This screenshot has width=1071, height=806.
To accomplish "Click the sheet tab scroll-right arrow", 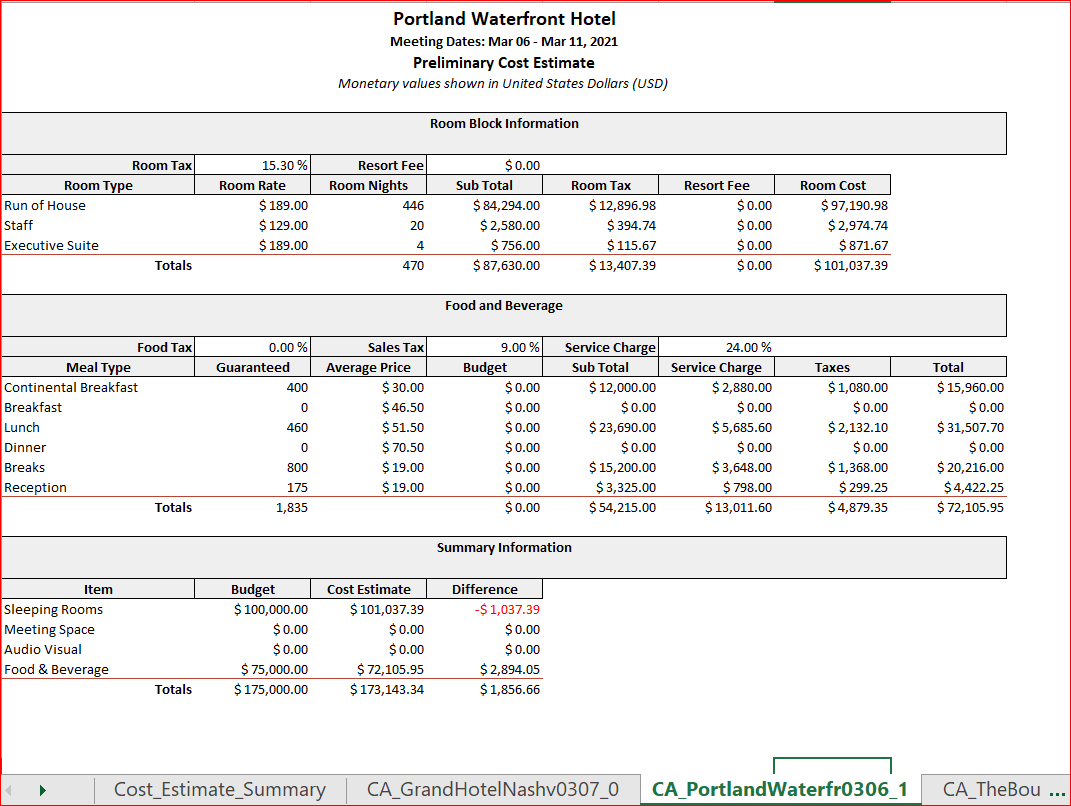I will point(42,790).
